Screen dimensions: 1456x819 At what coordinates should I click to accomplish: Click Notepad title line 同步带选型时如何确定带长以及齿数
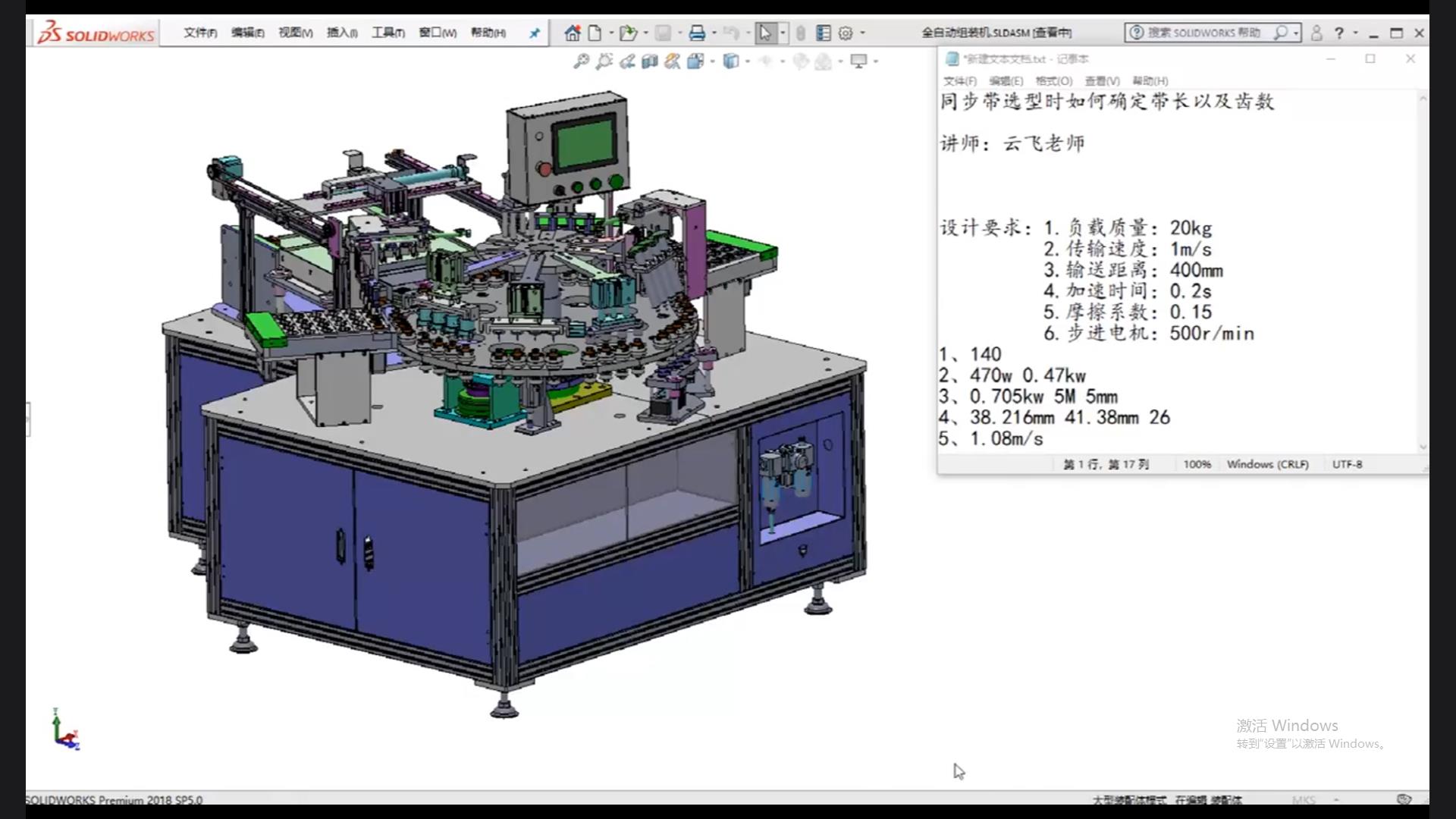point(1108,102)
